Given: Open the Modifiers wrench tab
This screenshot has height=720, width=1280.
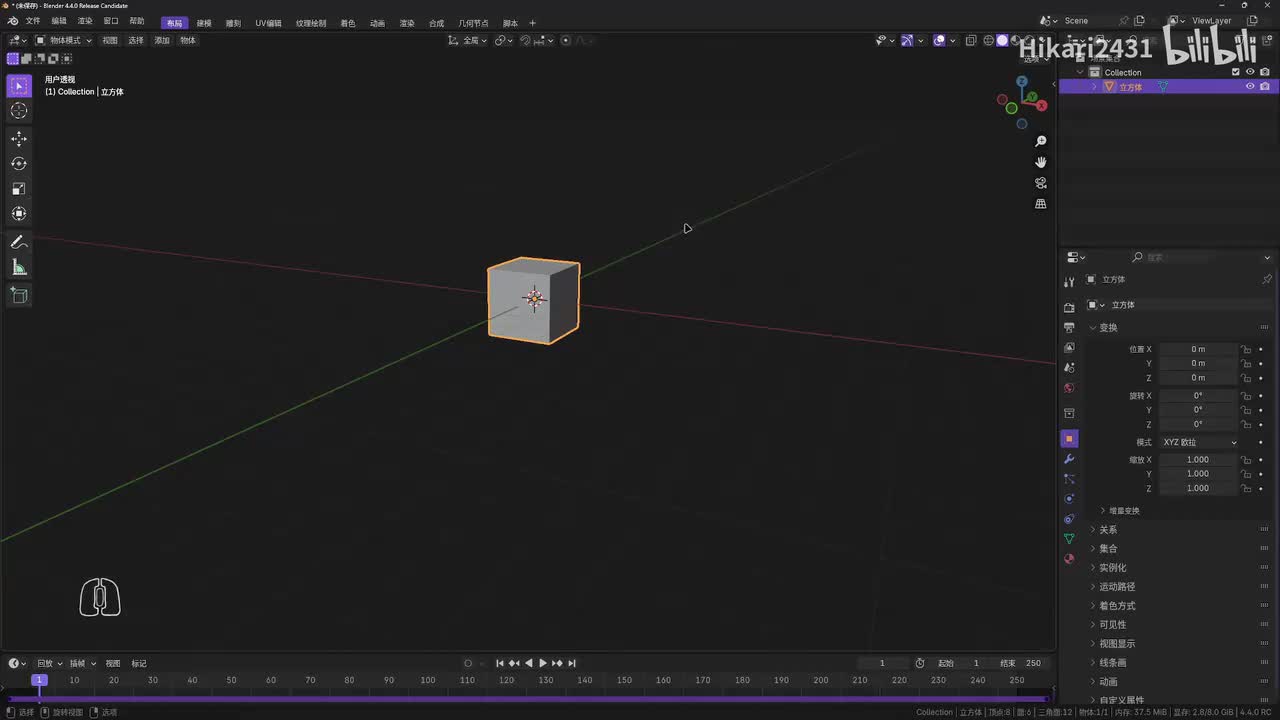Looking at the screenshot, I should coord(1069,459).
